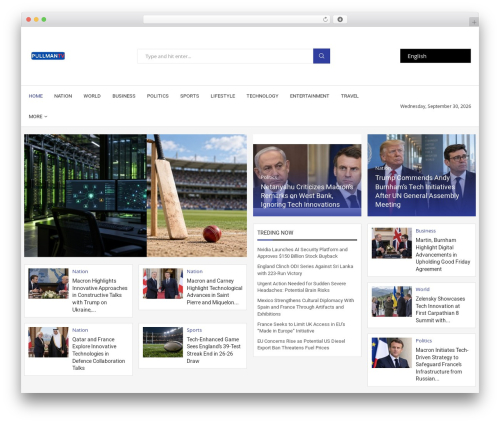The image size is (500, 423).
Task: Click the browser address bar
Action: pos(237,20)
